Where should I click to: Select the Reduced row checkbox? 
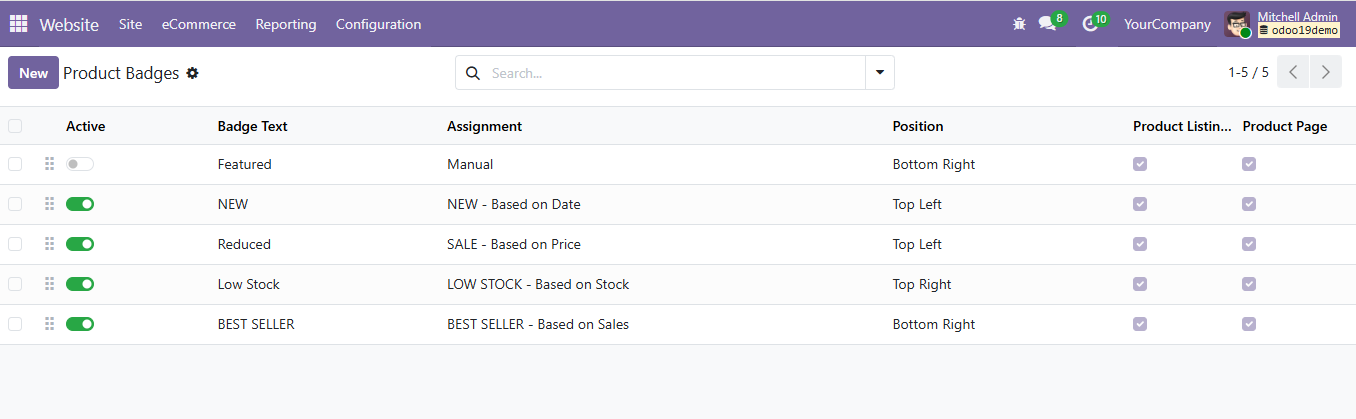click(x=15, y=244)
